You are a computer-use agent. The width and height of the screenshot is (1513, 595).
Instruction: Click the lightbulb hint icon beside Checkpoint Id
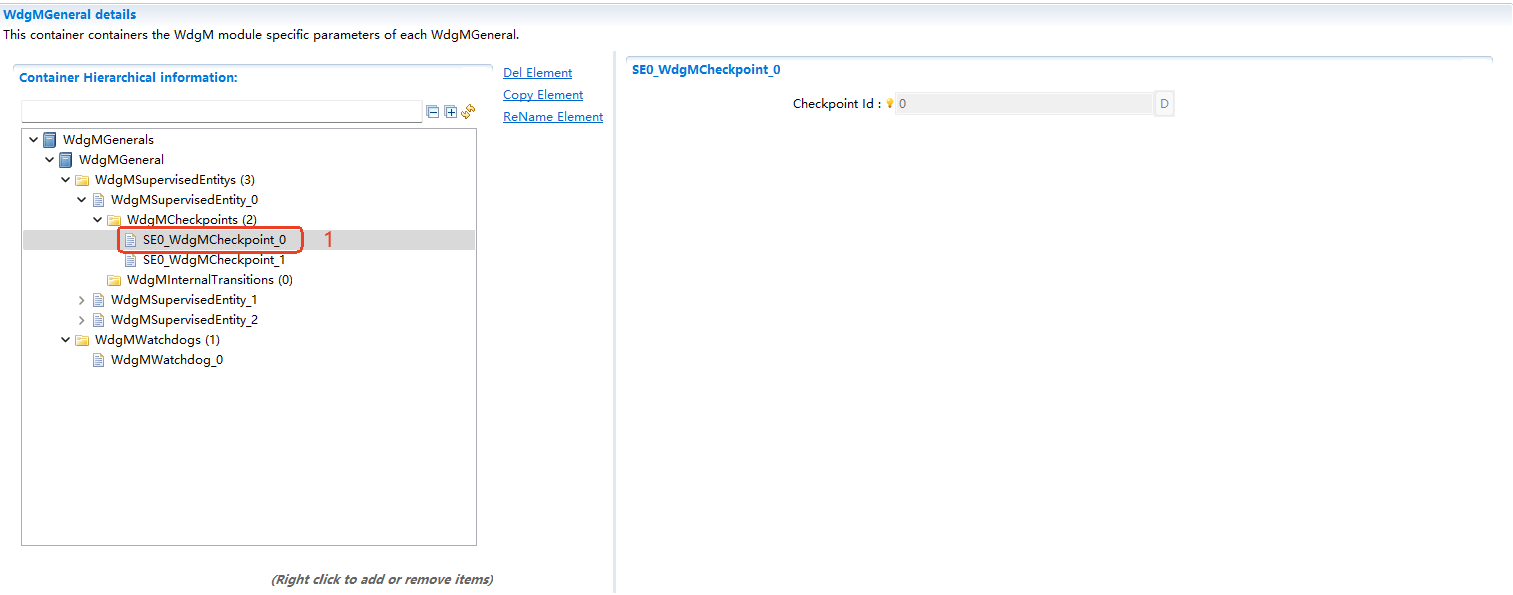(x=889, y=103)
